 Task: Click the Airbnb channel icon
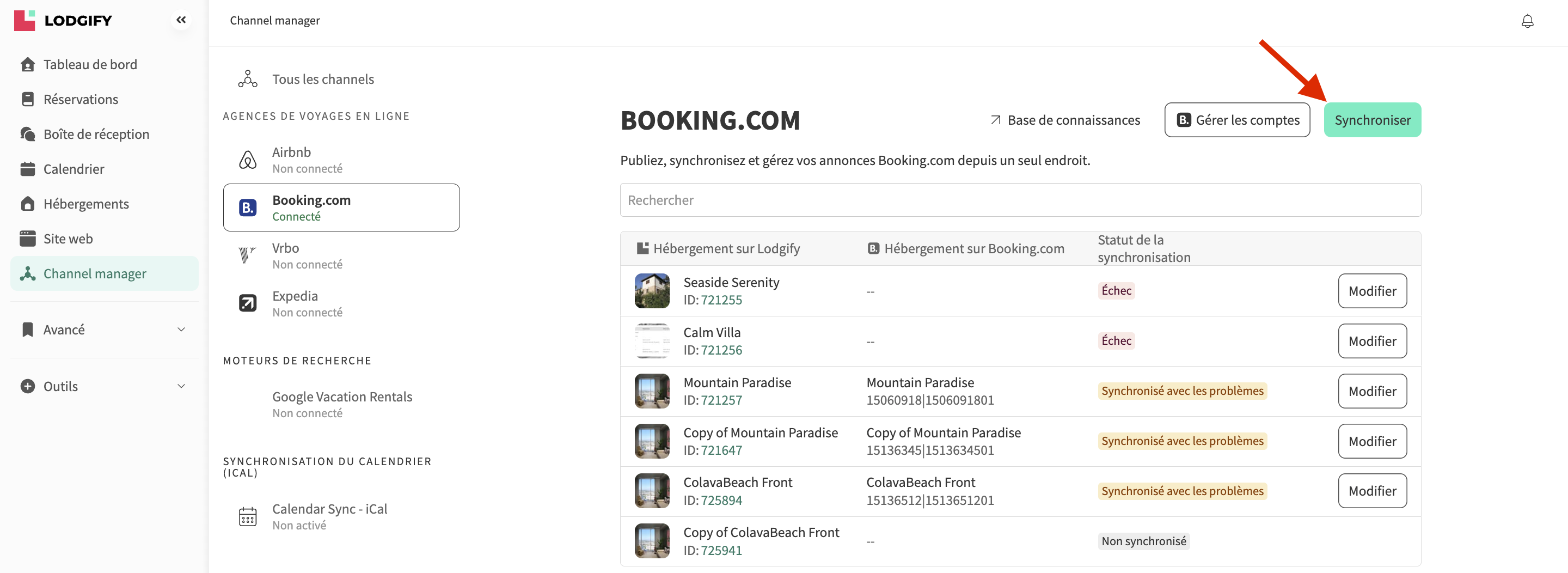coord(247,160)
